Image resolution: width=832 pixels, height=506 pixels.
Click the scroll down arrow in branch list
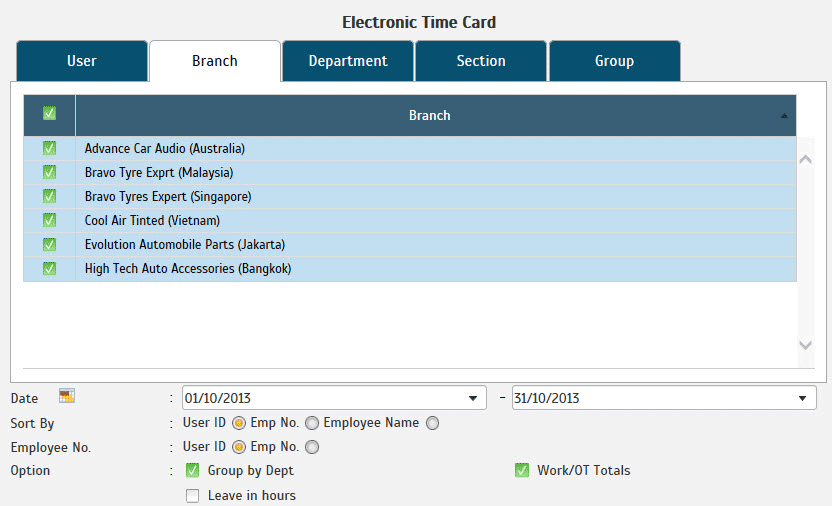(806, 344)
